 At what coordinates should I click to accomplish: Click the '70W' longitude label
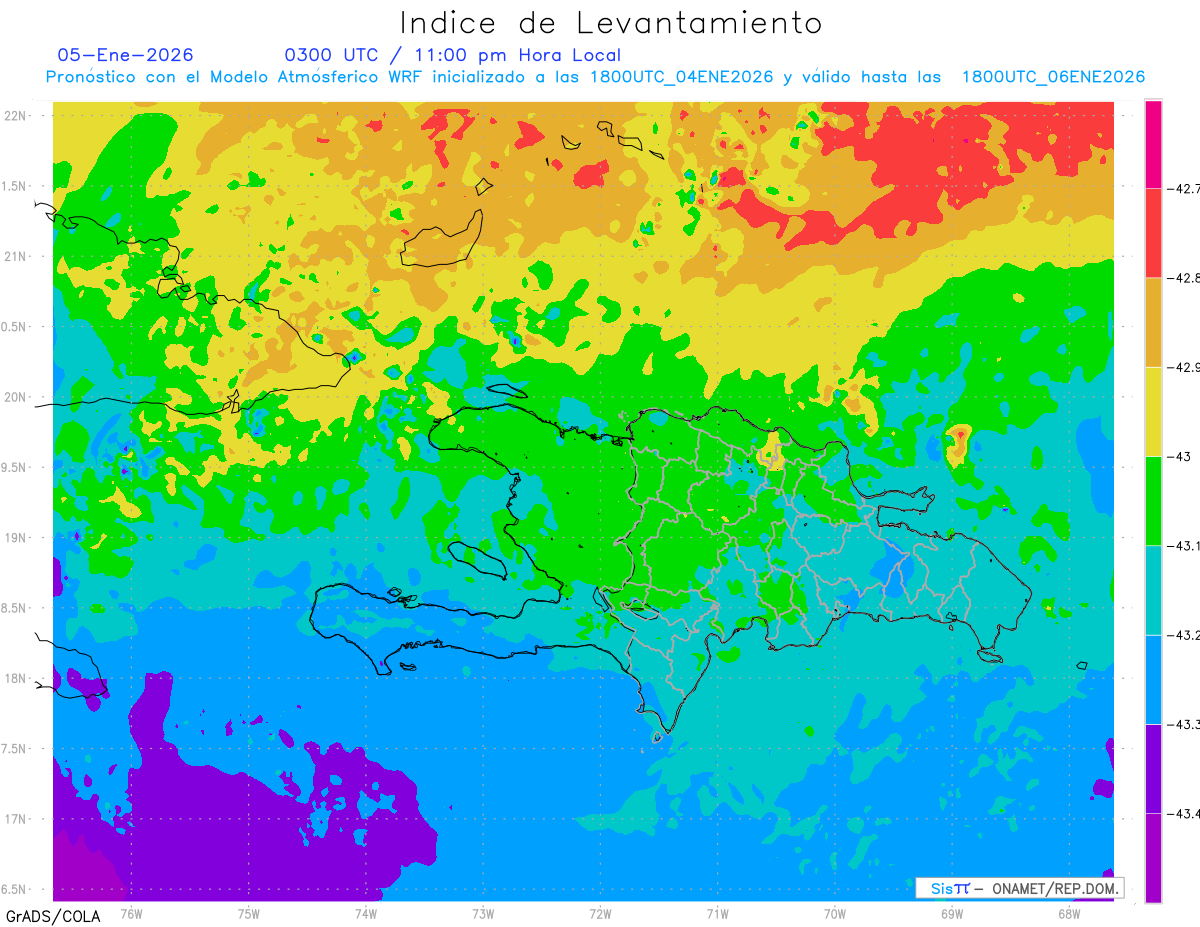pos(834,914)
